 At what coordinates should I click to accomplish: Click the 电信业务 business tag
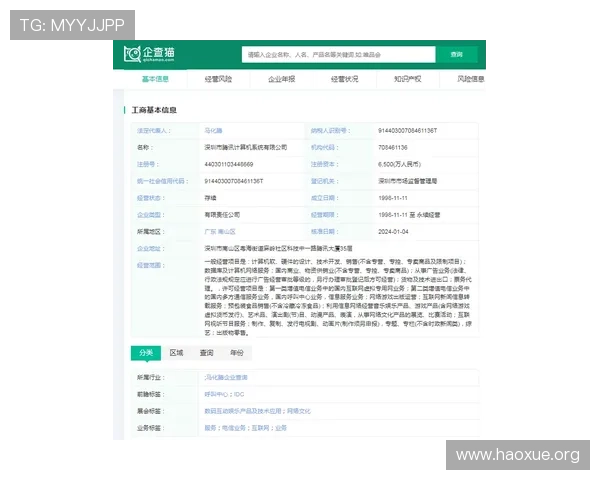[x=234, y=428]
